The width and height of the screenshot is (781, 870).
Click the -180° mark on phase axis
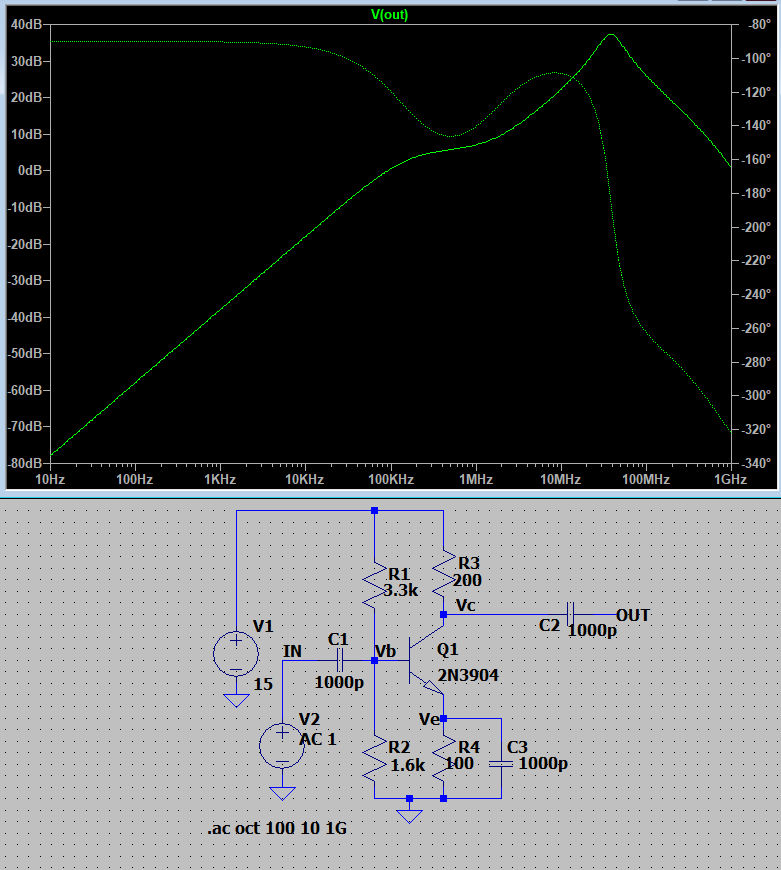coord(757,194)
